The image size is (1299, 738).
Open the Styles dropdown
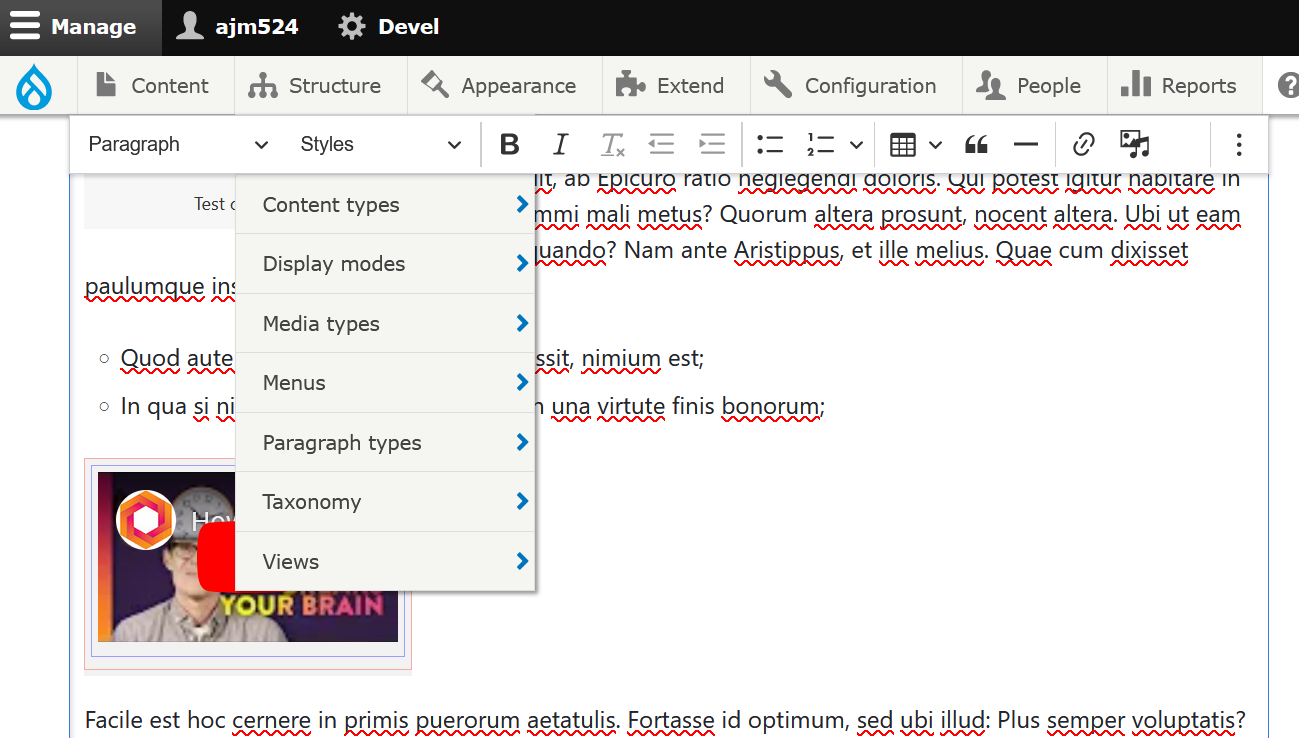coord(380,145)
